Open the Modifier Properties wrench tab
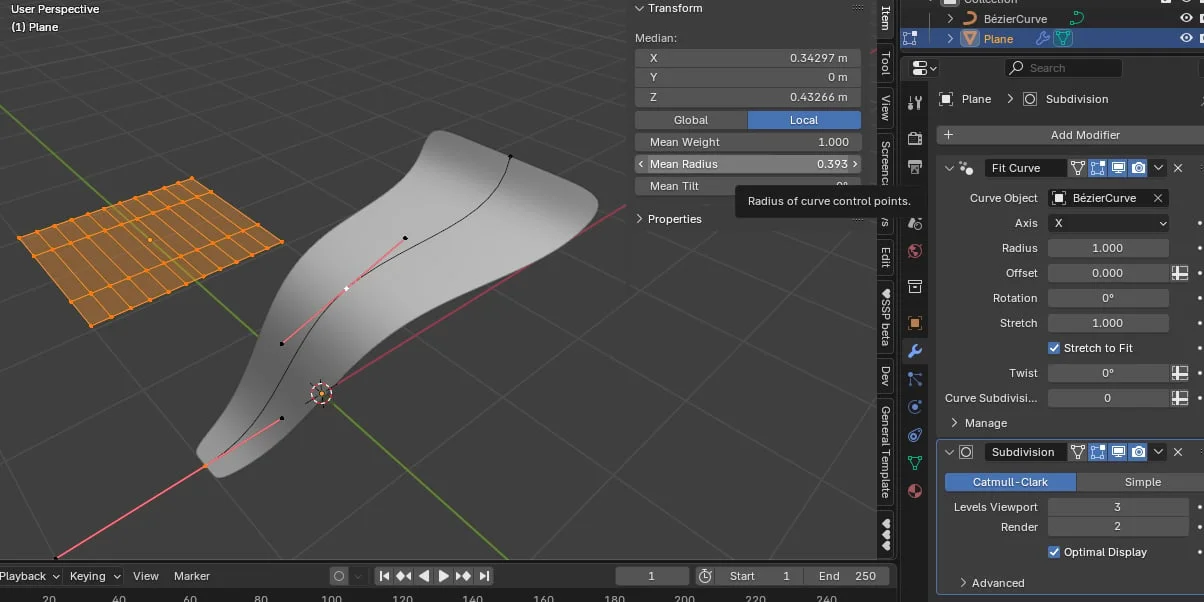This screenshot has width=1204, height=602. [x=913, y=352]
